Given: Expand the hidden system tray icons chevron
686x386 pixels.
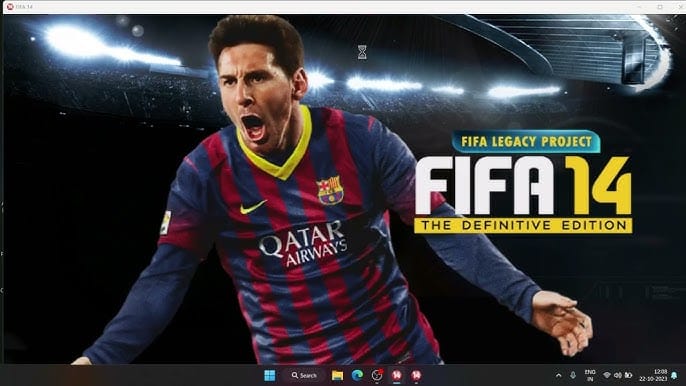Looking at the screenshot, I should click(x=559, y=375).
